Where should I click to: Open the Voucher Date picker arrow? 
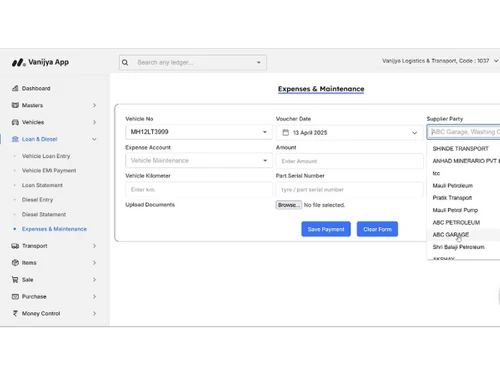pos(414,133)
